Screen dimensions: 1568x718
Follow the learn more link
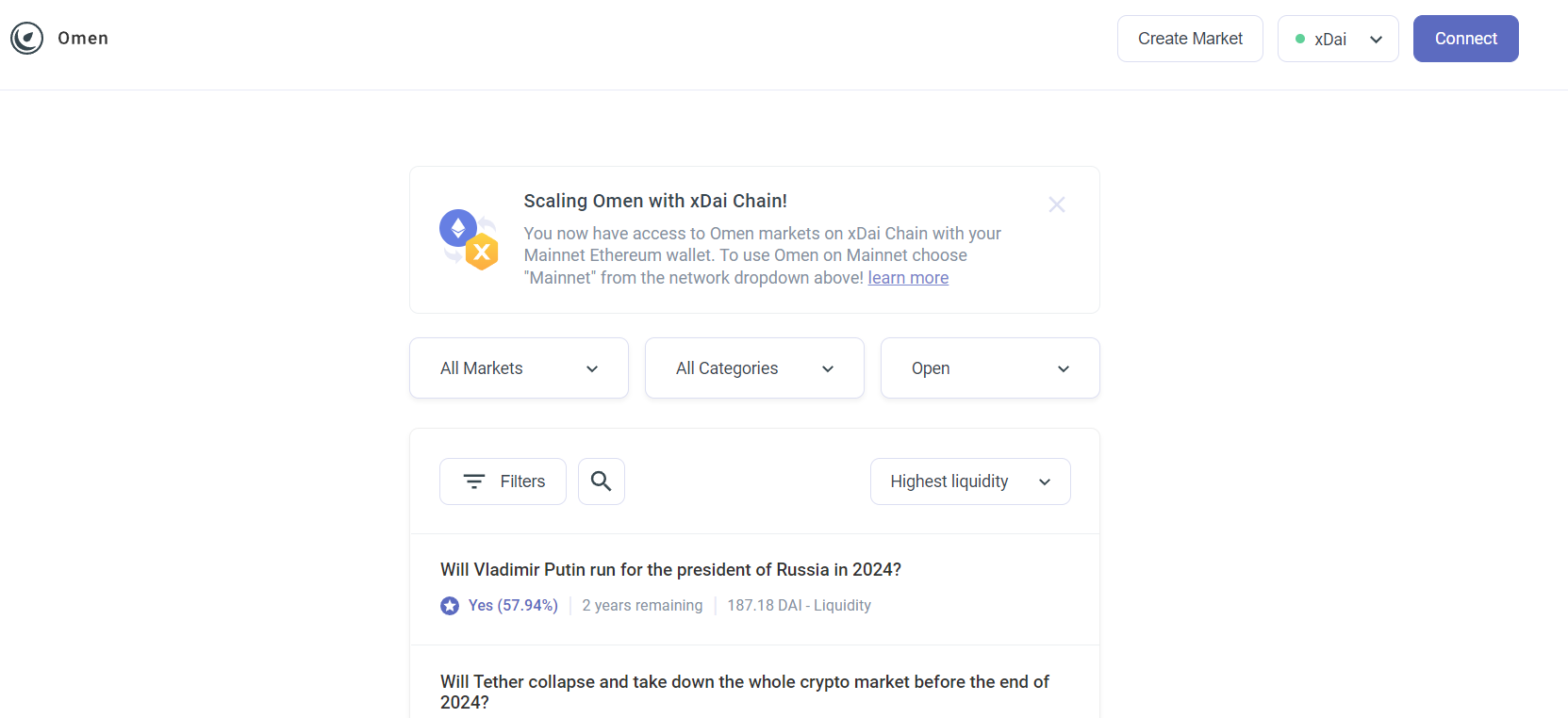(x=908, y=278)
